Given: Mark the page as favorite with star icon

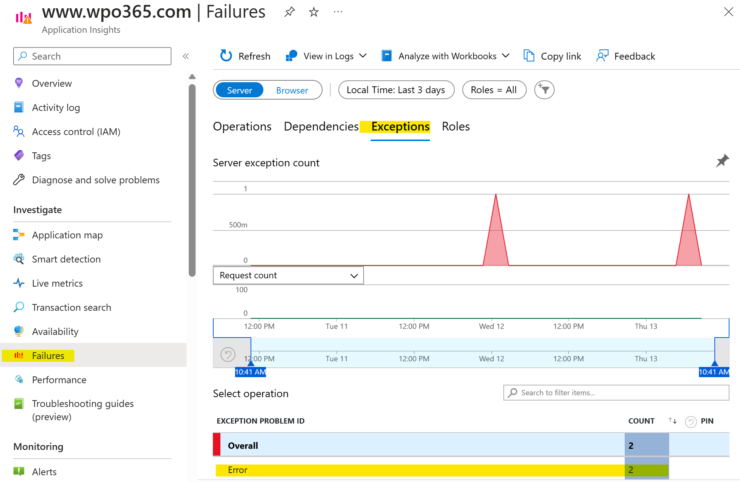Looking at the screenshot, I should tap(314, 12).
